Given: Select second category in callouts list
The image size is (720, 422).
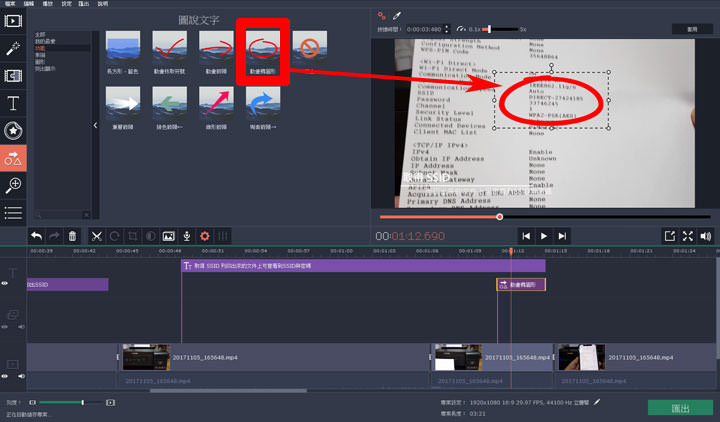Looking at the screenshot, I should point(45,41).
